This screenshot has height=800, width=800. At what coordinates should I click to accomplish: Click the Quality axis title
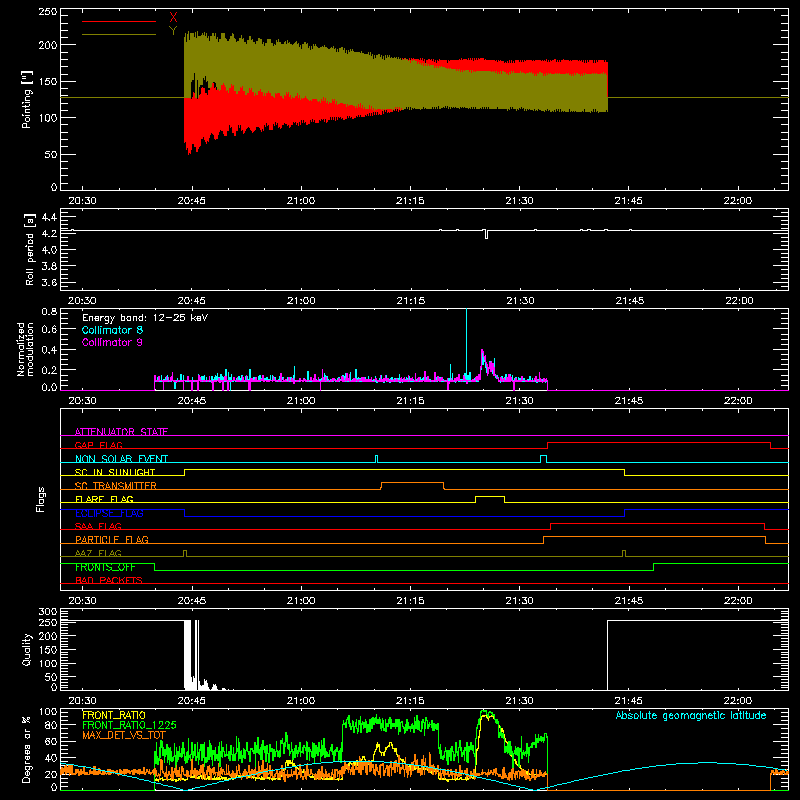pyautogui.click(x=27, y=649)
